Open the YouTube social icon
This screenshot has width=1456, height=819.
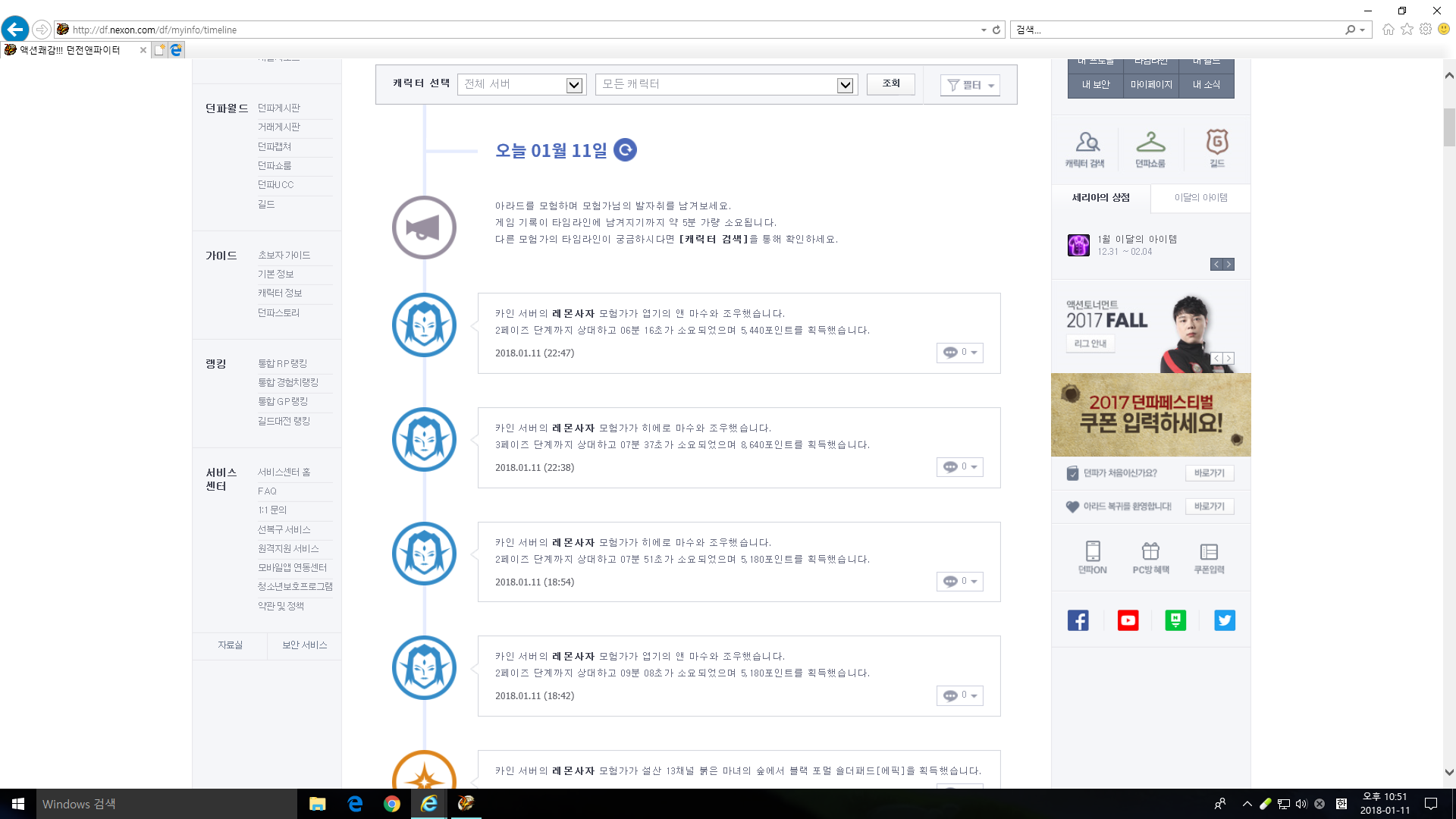(x=1128, y=620)
